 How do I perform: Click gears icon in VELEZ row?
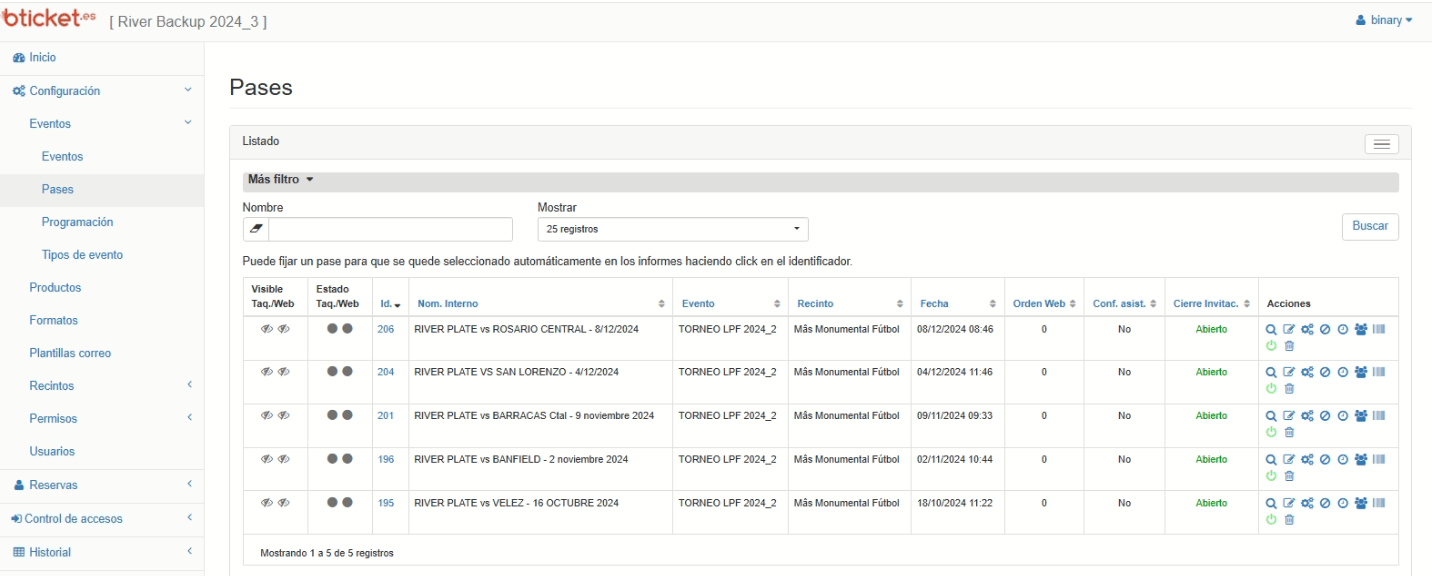coord(1306,502)
